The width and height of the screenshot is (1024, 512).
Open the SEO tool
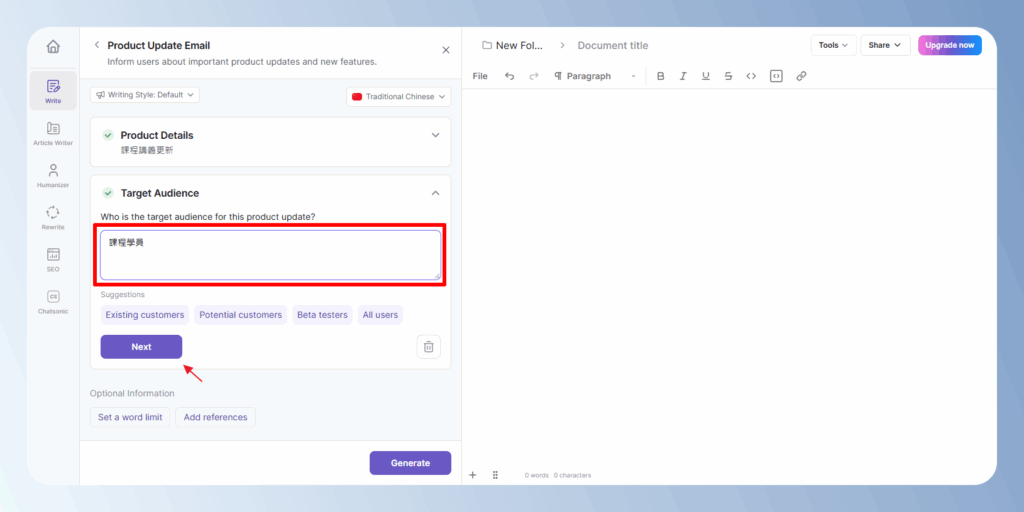(53, 259)
